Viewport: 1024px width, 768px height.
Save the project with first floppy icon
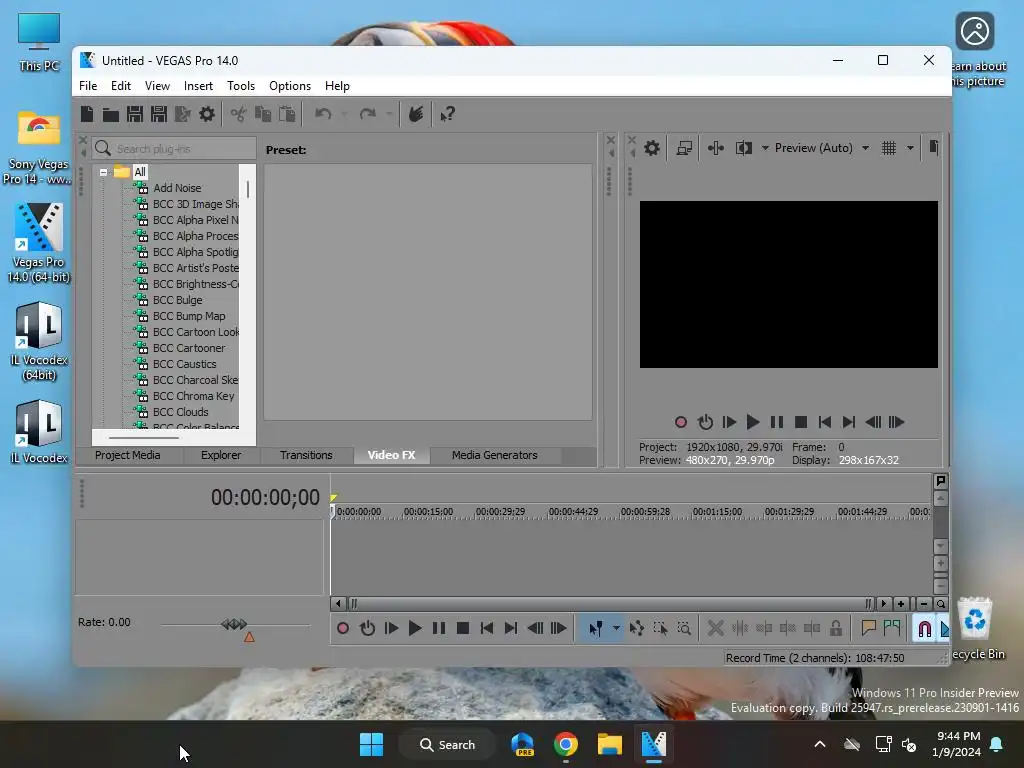[135, 114]
